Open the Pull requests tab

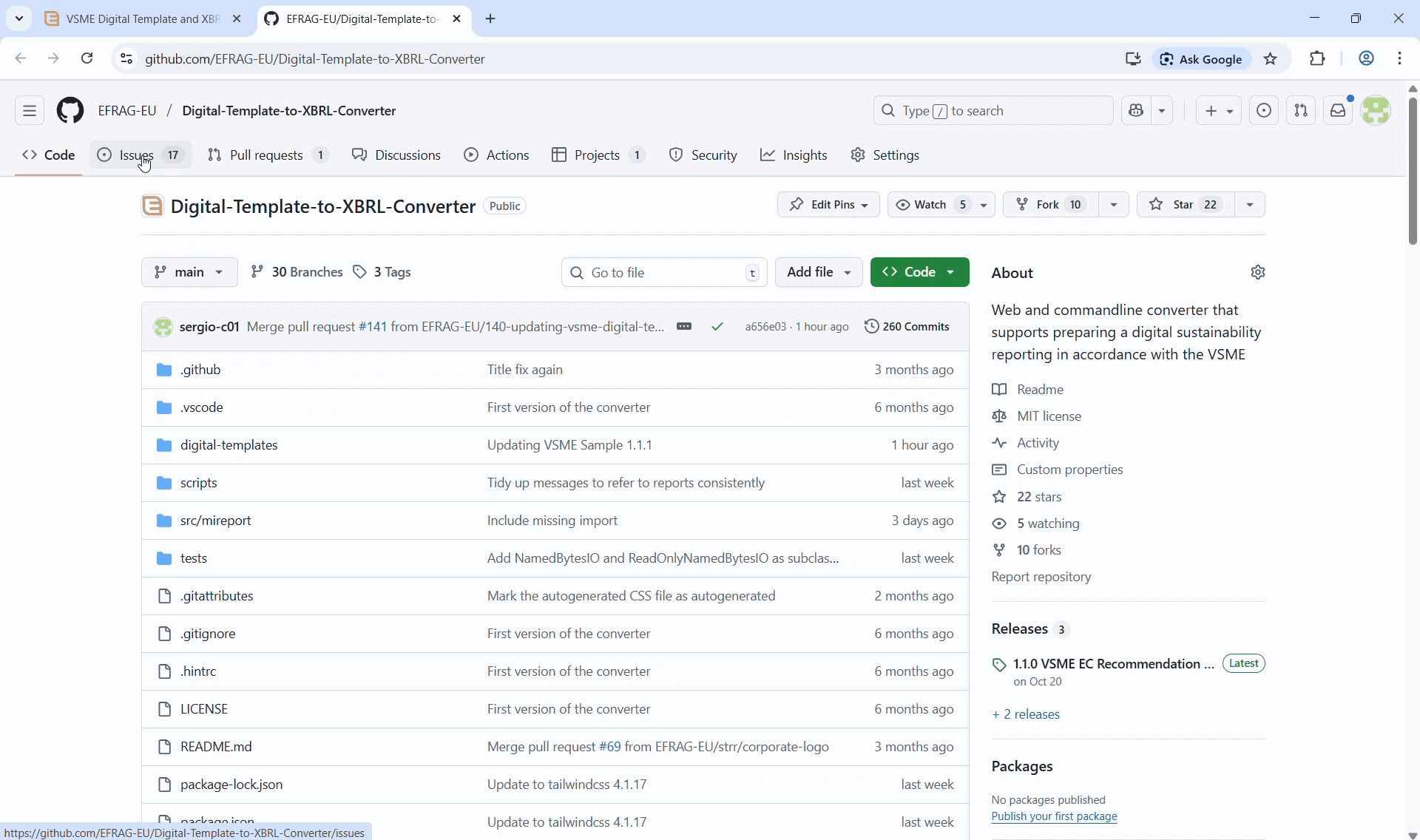[x=268, y=155]
